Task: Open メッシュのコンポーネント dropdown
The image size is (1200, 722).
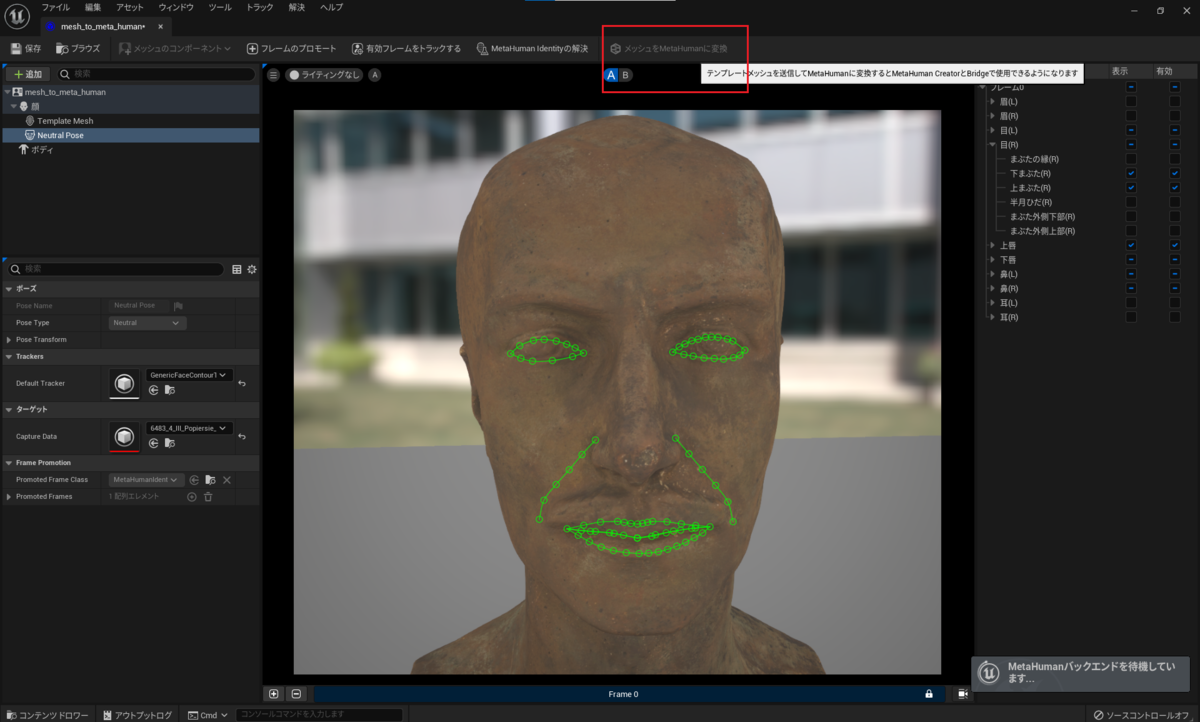Action: (x=175, y=48)
